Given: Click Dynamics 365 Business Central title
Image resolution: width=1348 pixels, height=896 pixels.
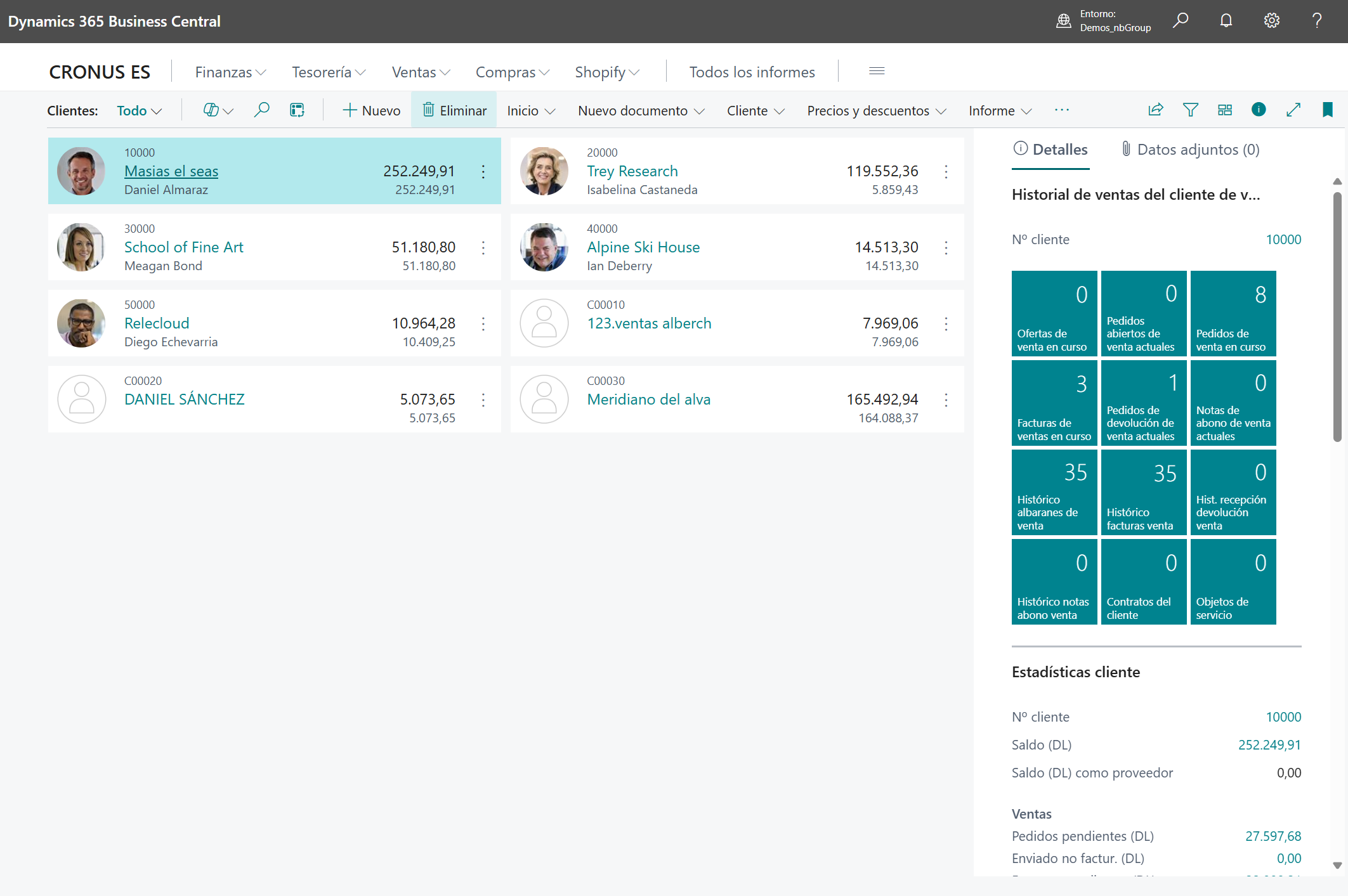Looking at the screenshot, I should coord(114,21).
